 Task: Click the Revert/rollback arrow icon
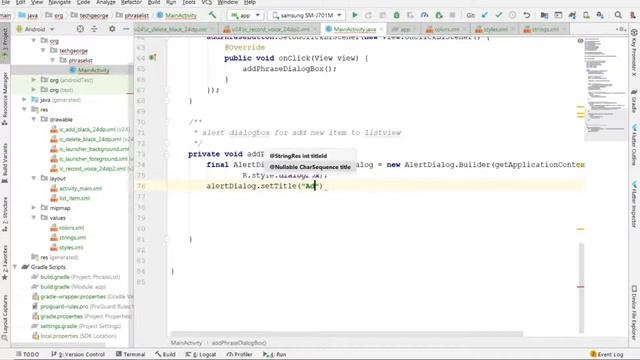pos(527,15)
